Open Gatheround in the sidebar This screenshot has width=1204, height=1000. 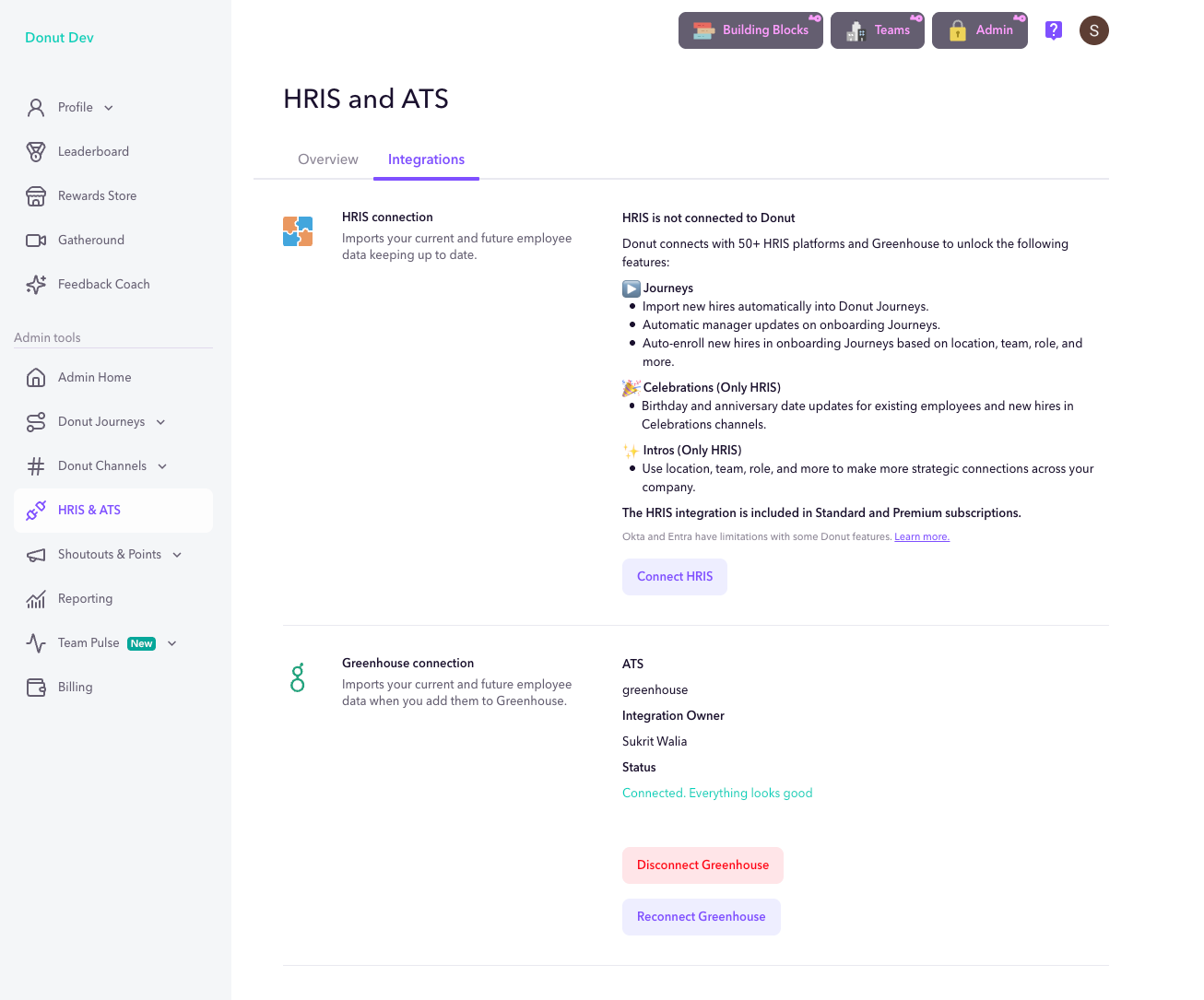click(x=113, y=241)
